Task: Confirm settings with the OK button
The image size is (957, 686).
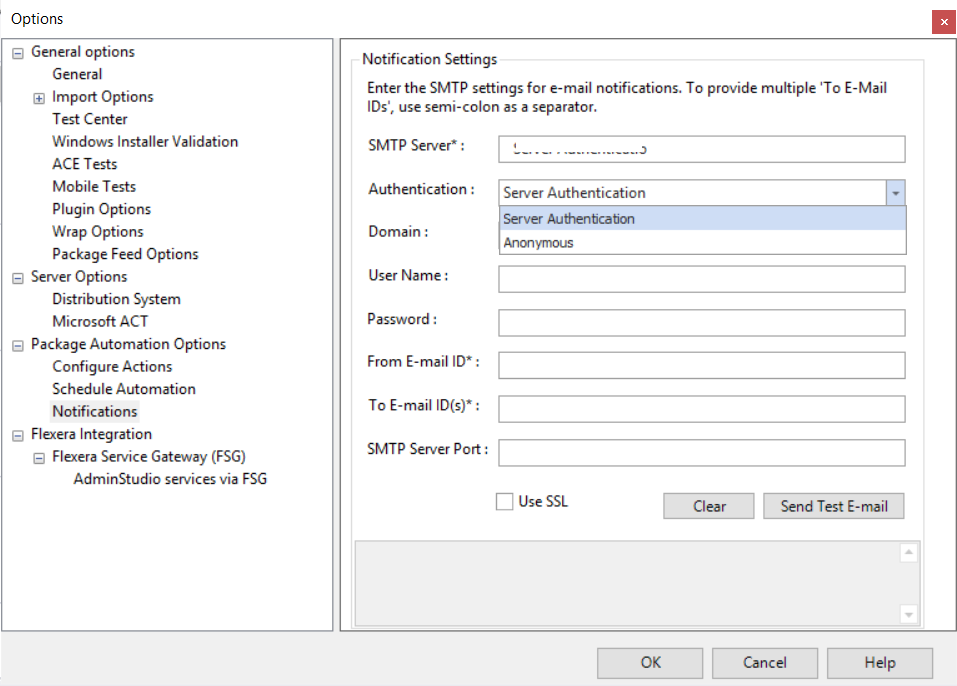Action: coord(650,662)
